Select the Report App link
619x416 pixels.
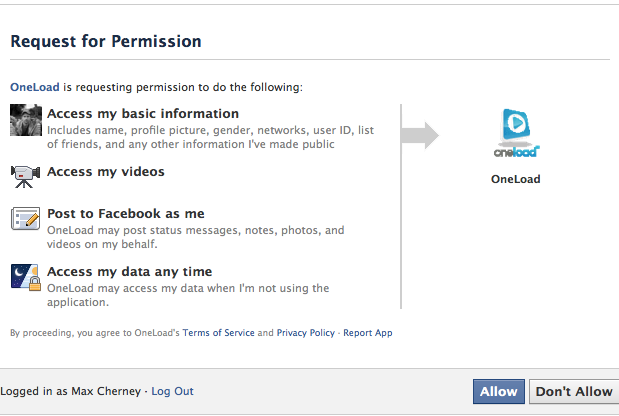pyautogui.click(x=368, y=333)
